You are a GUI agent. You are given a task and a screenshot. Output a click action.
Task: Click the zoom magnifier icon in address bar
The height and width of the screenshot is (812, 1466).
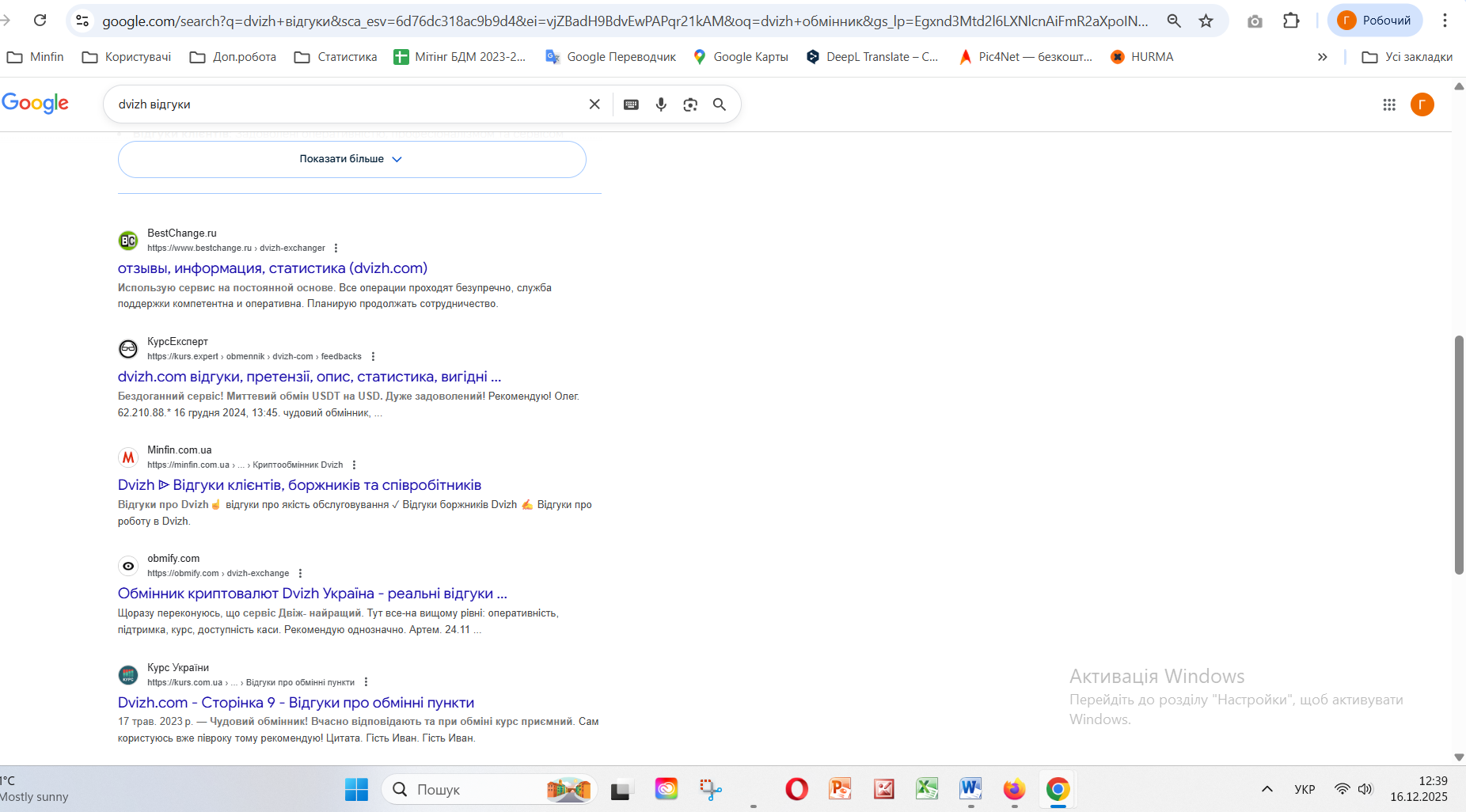pyautogui.click(x=1174, y=21)
